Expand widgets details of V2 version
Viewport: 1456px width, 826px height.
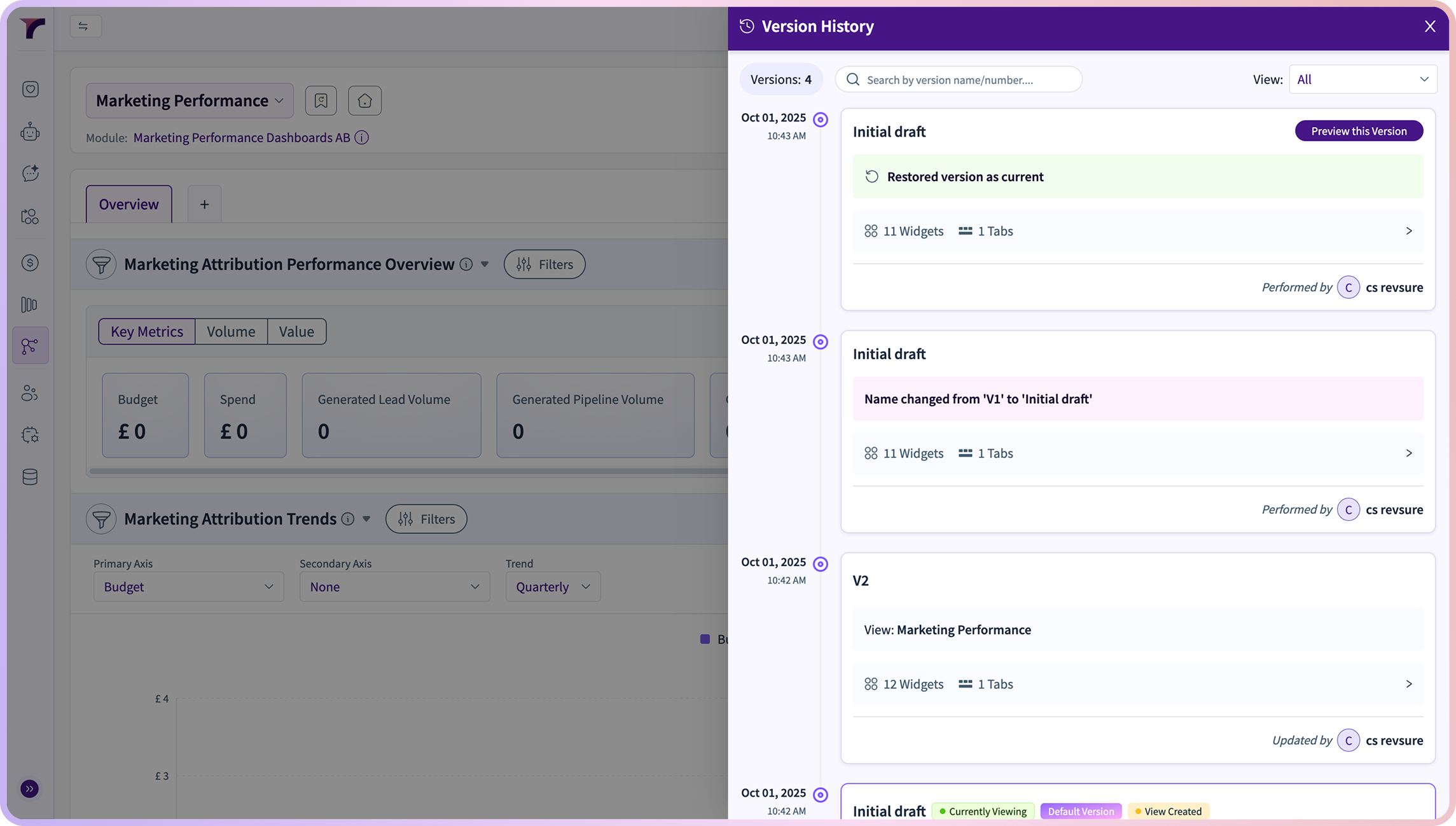(1408, 684)
